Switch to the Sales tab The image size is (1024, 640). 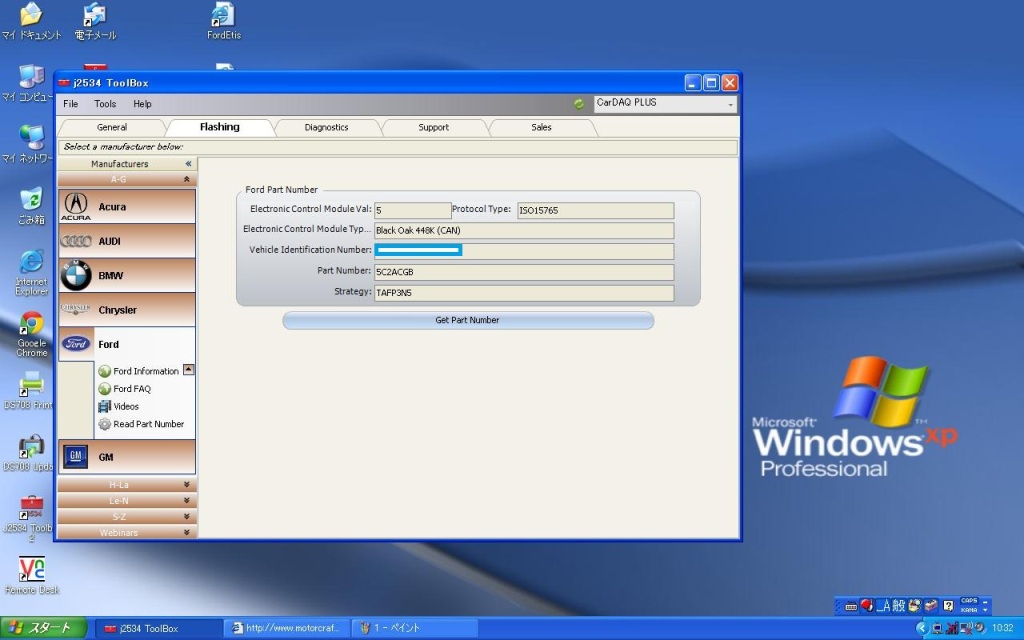pyautogui.click(x=541, y=127)
